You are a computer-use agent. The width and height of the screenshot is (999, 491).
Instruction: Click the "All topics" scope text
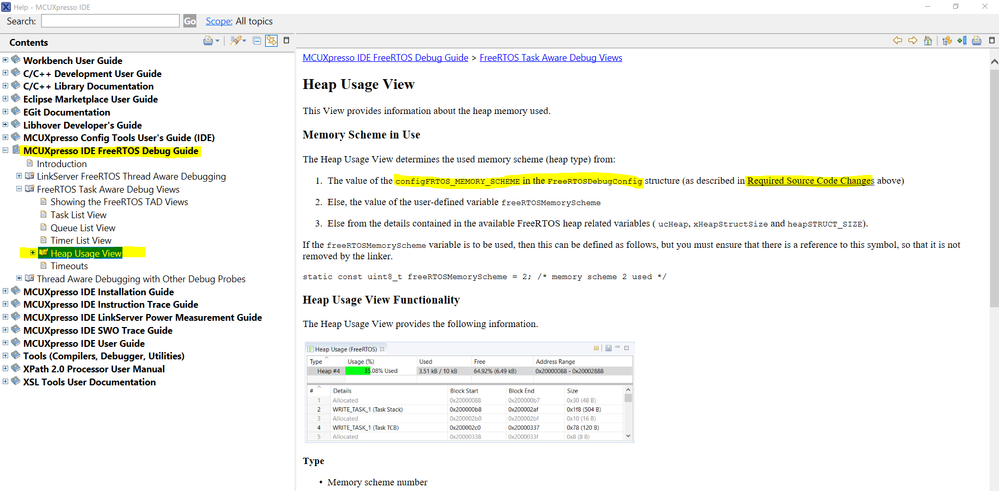point(254,21)
